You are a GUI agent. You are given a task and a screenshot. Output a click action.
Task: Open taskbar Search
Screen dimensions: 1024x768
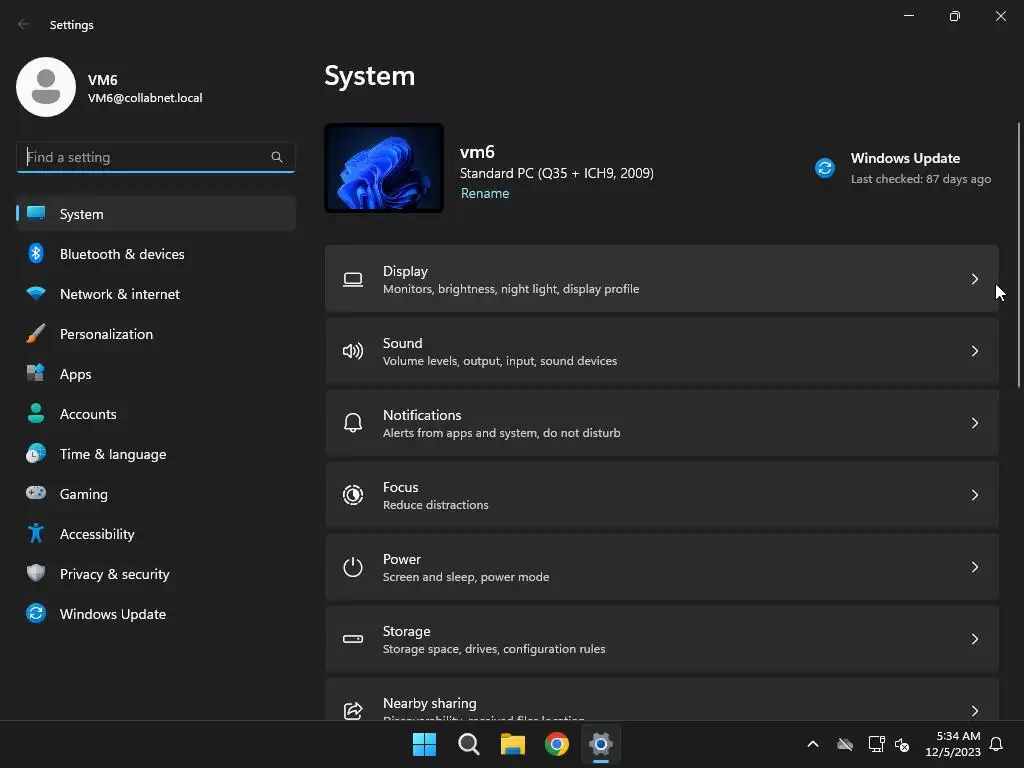(469, 744)
